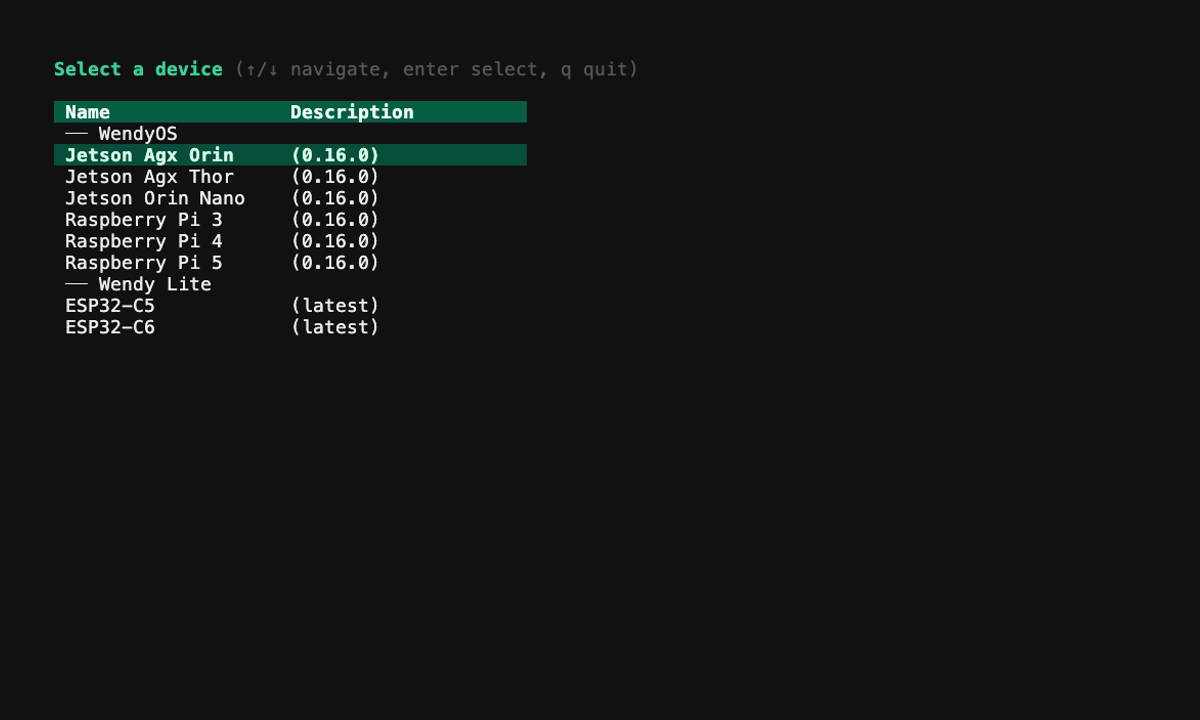Click version 0.16.0 next to Raspberry Pi 5
The height and width of the screenshot is (720, 1200).
(335, 263)
